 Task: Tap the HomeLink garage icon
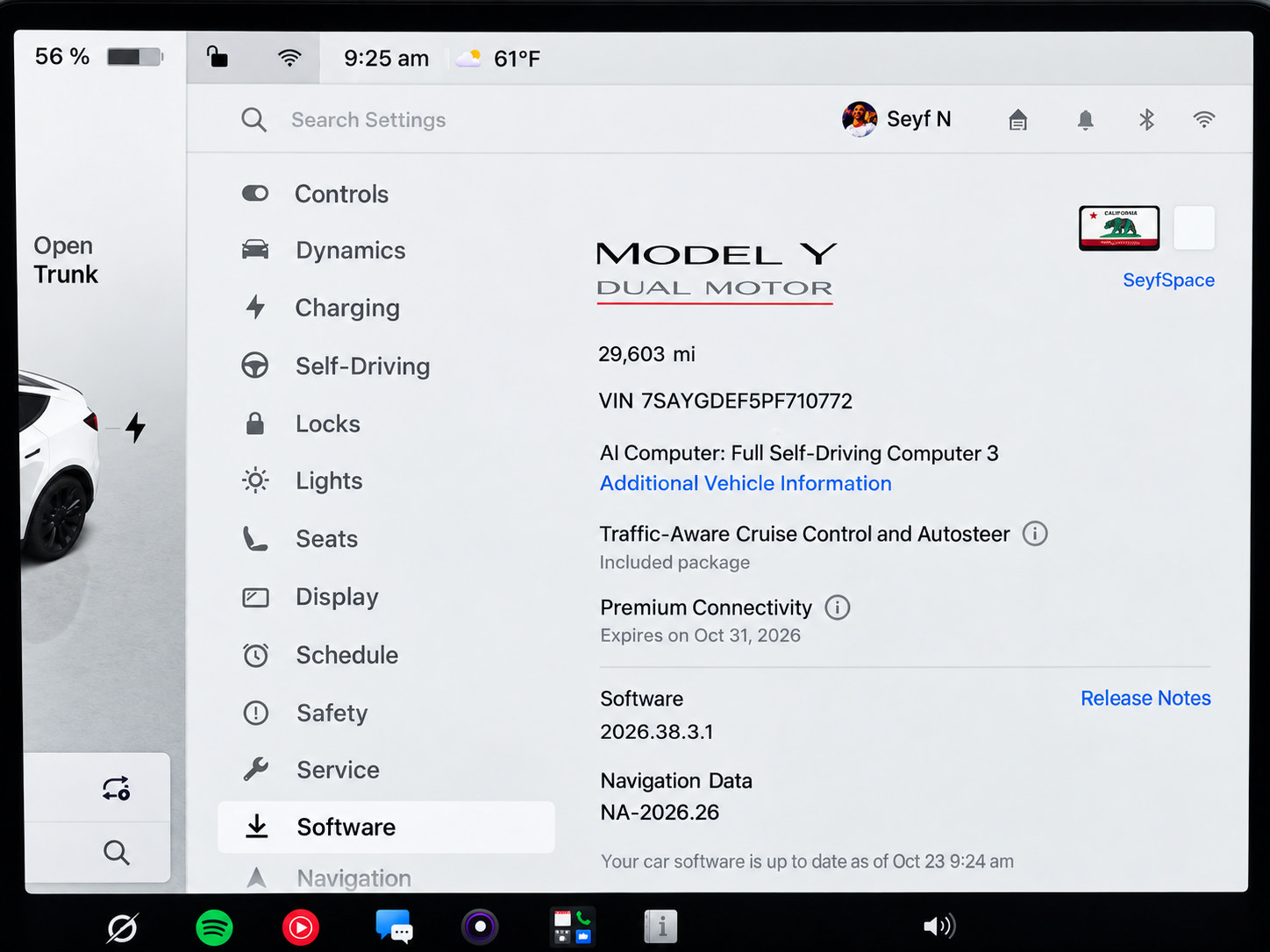1017,120
